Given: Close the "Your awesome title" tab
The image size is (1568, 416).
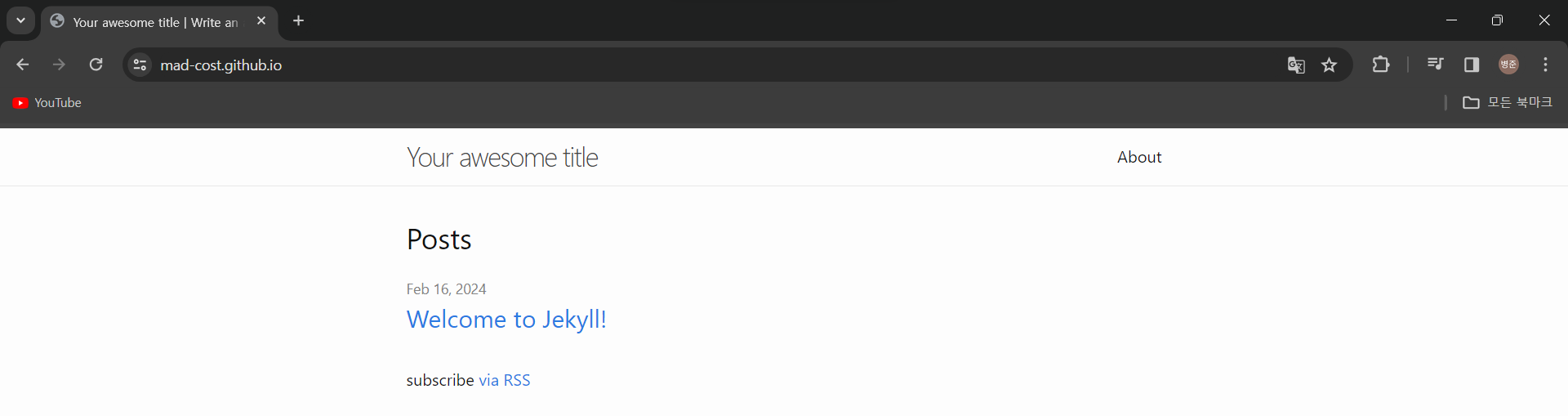Looking at the screenshot, I should [x=261, y=20].
